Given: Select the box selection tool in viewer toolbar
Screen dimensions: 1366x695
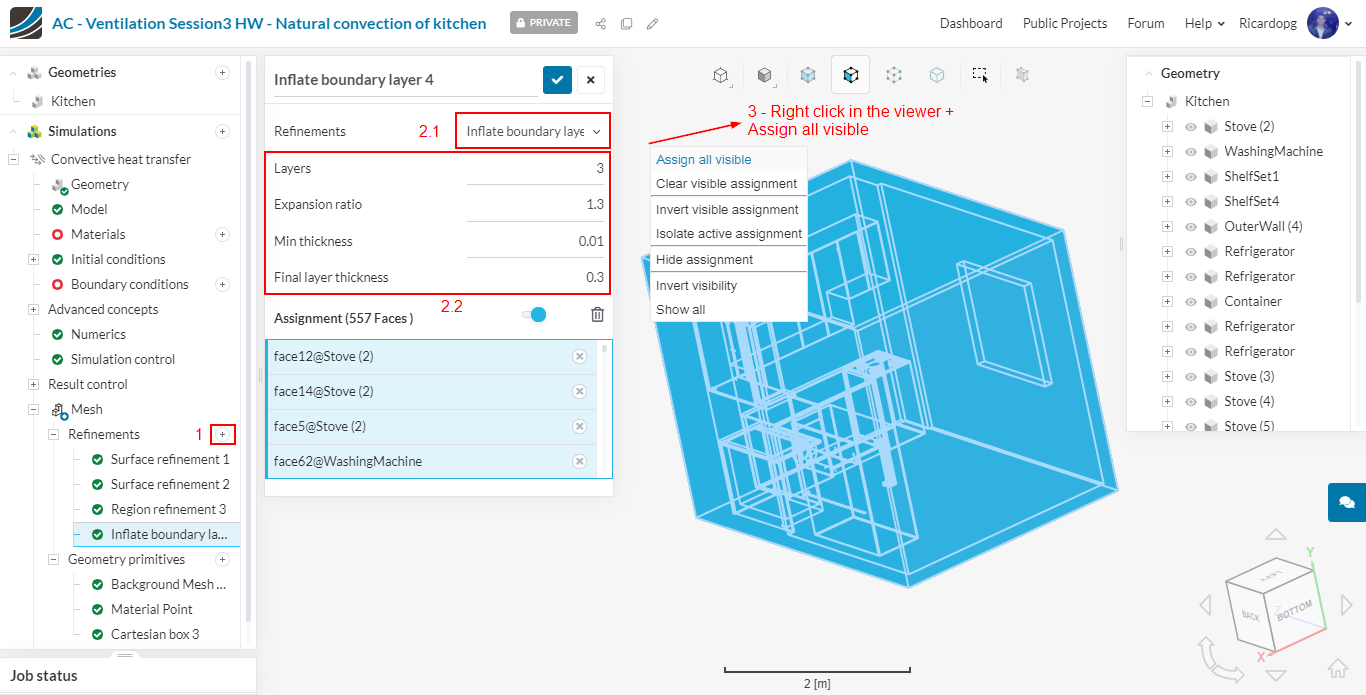Looking at the screenshot, I should click(x=980, y=75).
